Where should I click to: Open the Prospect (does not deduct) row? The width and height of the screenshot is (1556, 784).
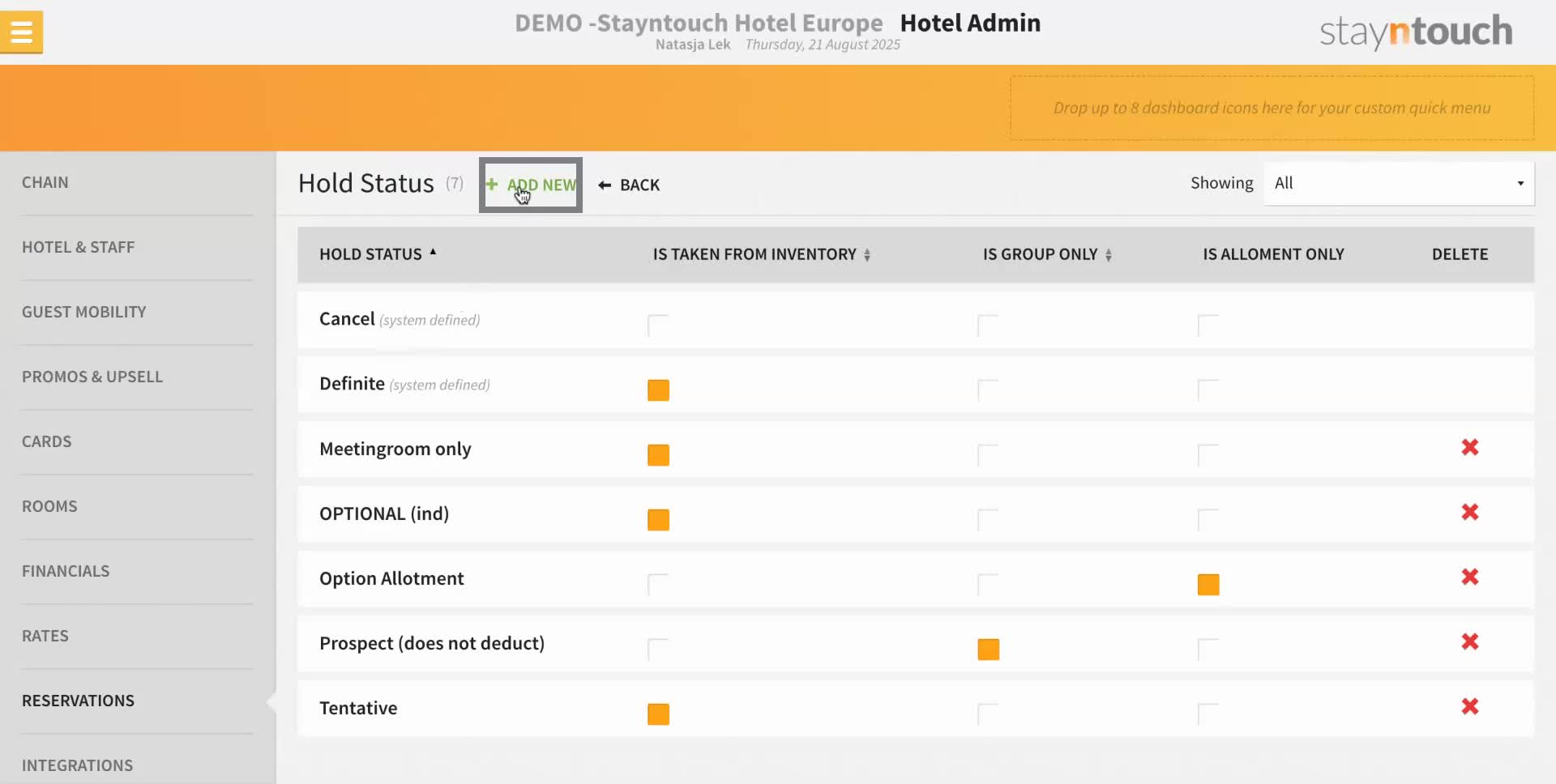[916, 644]
